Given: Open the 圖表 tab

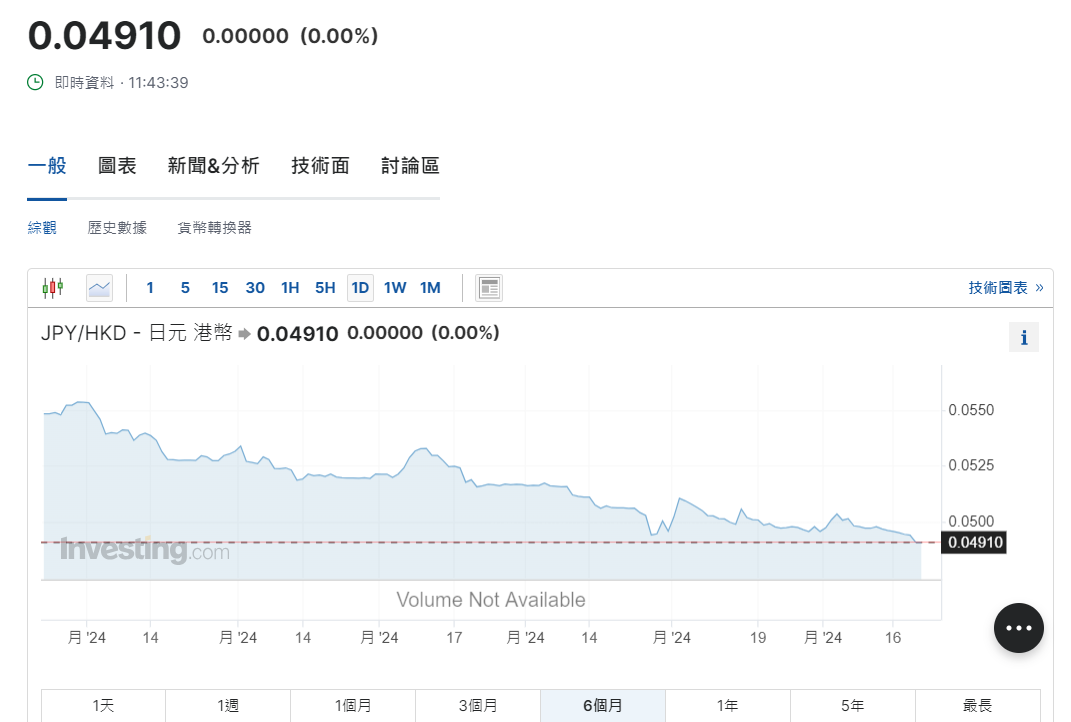Looking at the screenshot, I should [117, 166].
